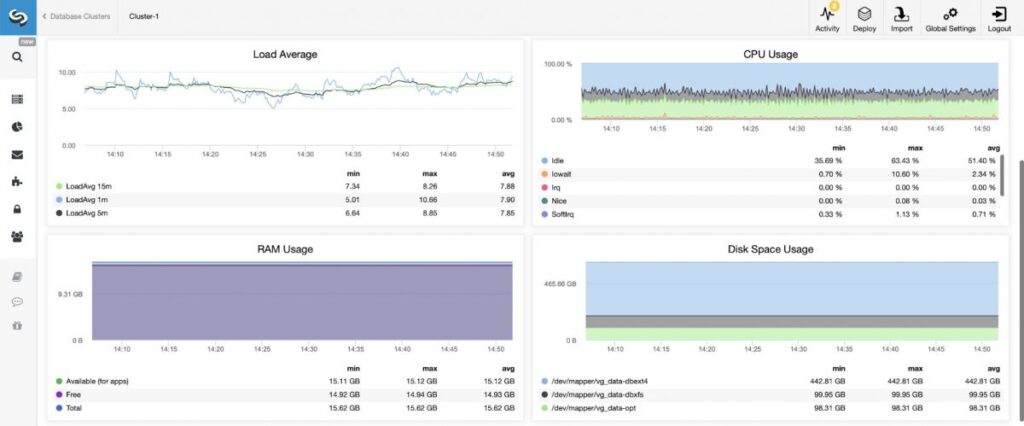1024x426 pixels.
Task: Open the pie chart reports sidebar icon
Action: [x=18, y=127]
